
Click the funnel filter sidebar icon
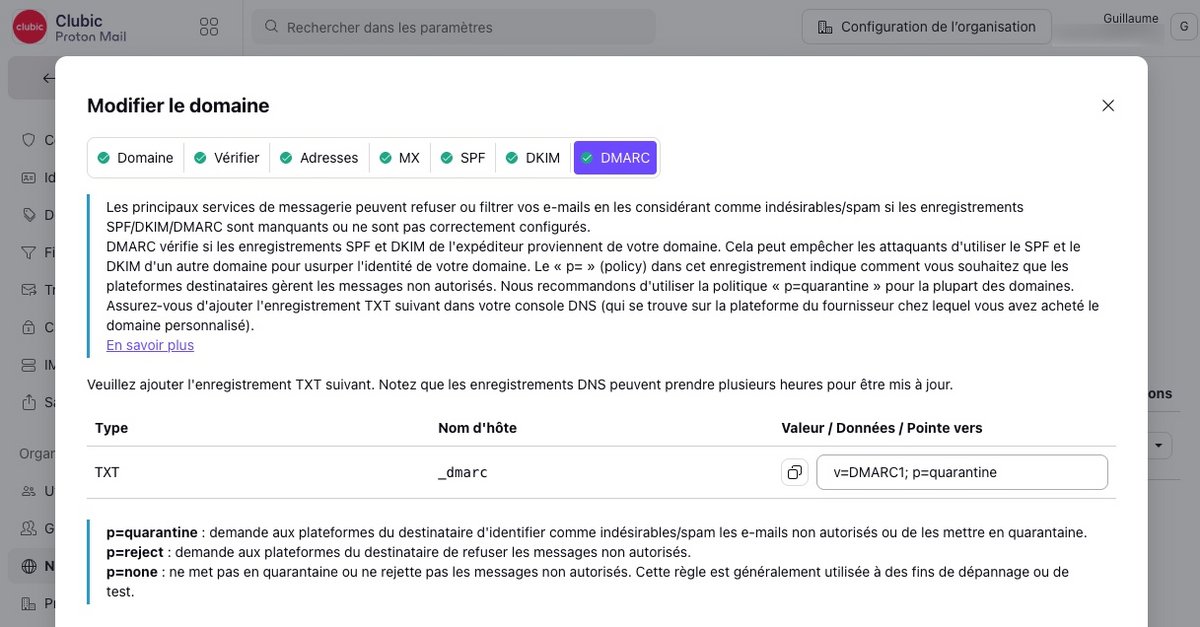(29, 252)
